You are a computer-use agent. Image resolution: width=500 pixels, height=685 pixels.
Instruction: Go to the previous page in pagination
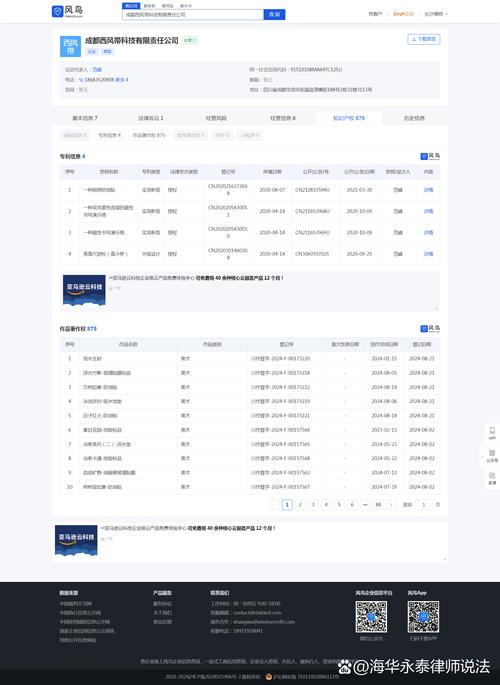(x=274, y=505)
